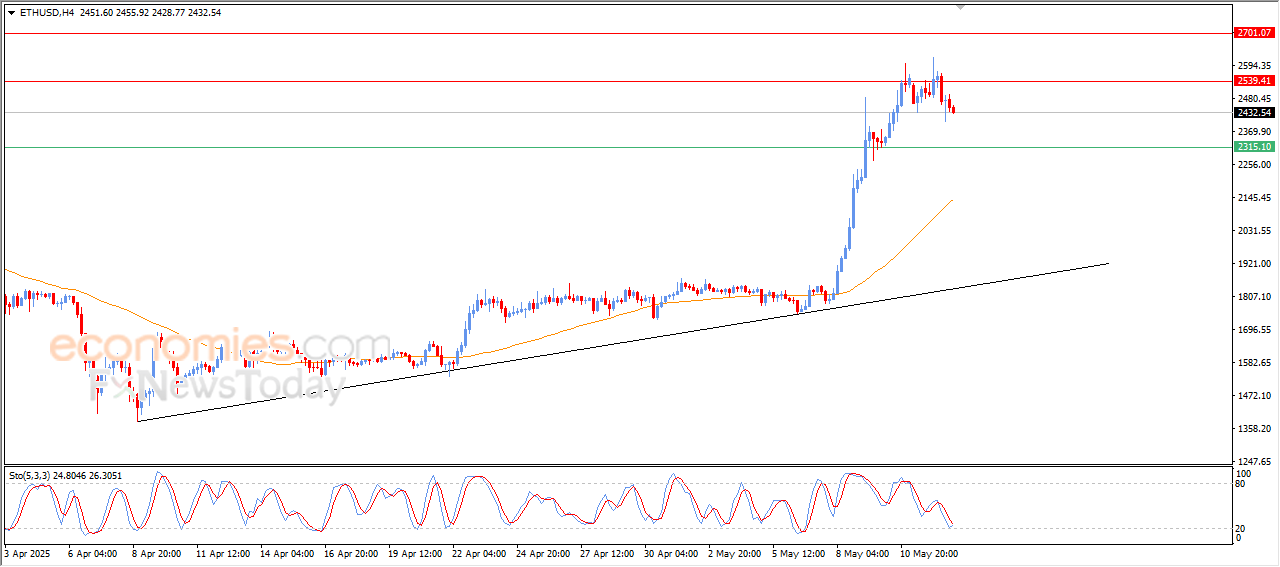Click the 1247.65 price scale value
This screenshot has height=567, width=1280.
click(1254, 462)
